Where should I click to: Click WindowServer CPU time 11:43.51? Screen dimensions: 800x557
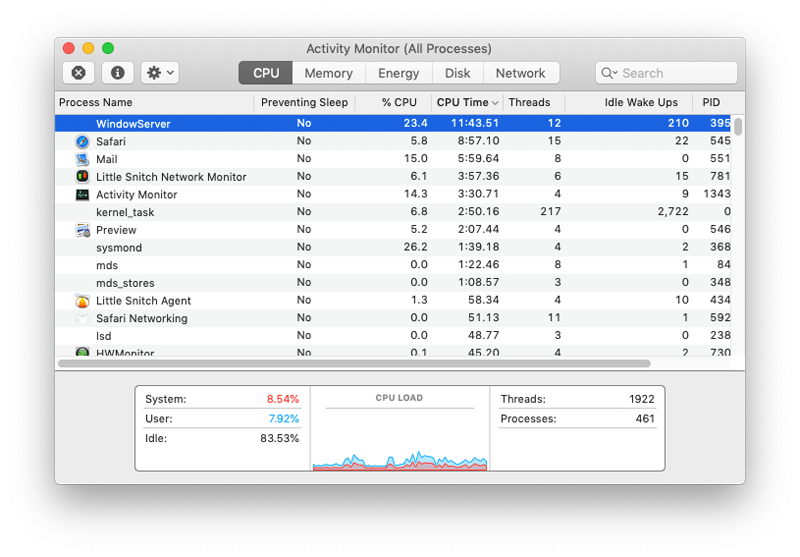click(474, 123)
